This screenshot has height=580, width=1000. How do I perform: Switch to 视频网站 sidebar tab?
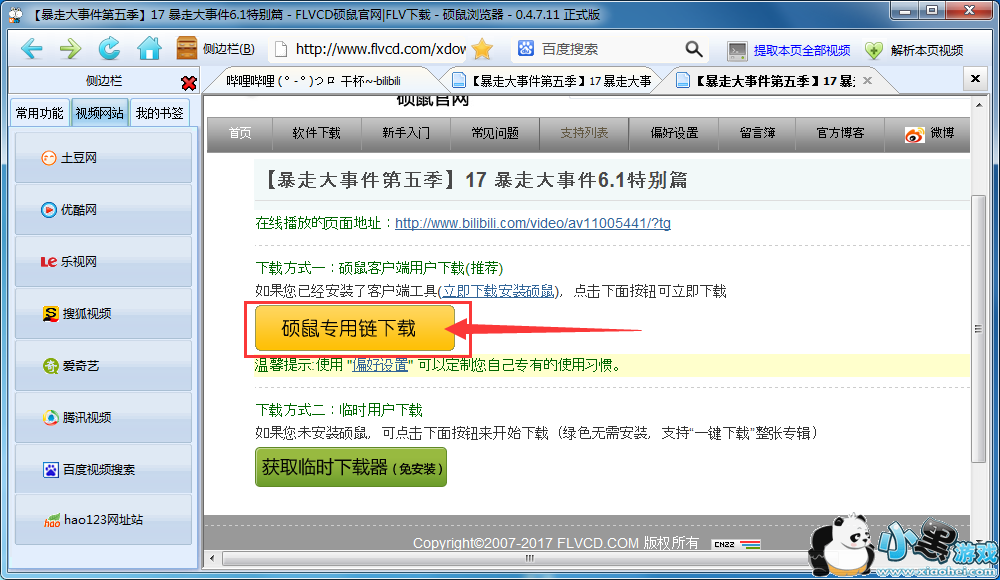point(99,113)
